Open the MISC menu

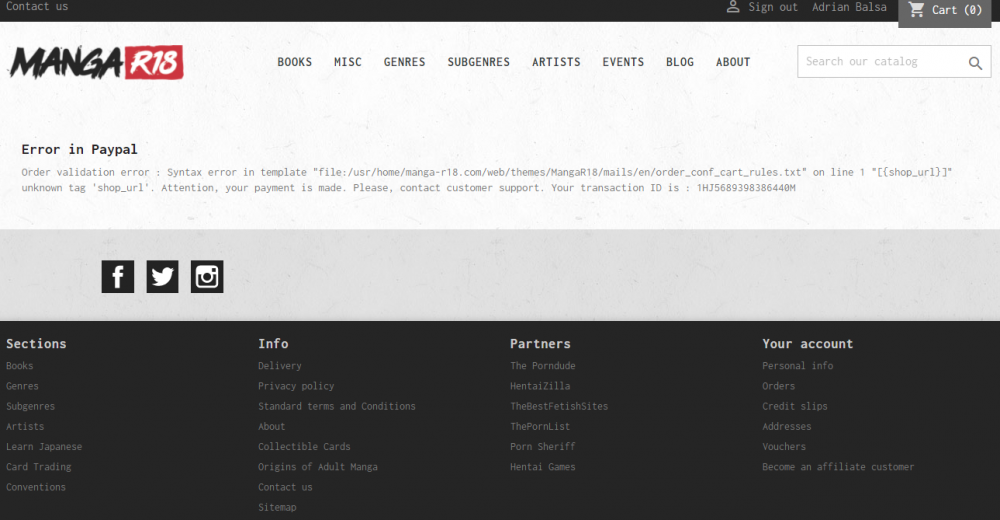pyautogui.click(x=348, y=62)
